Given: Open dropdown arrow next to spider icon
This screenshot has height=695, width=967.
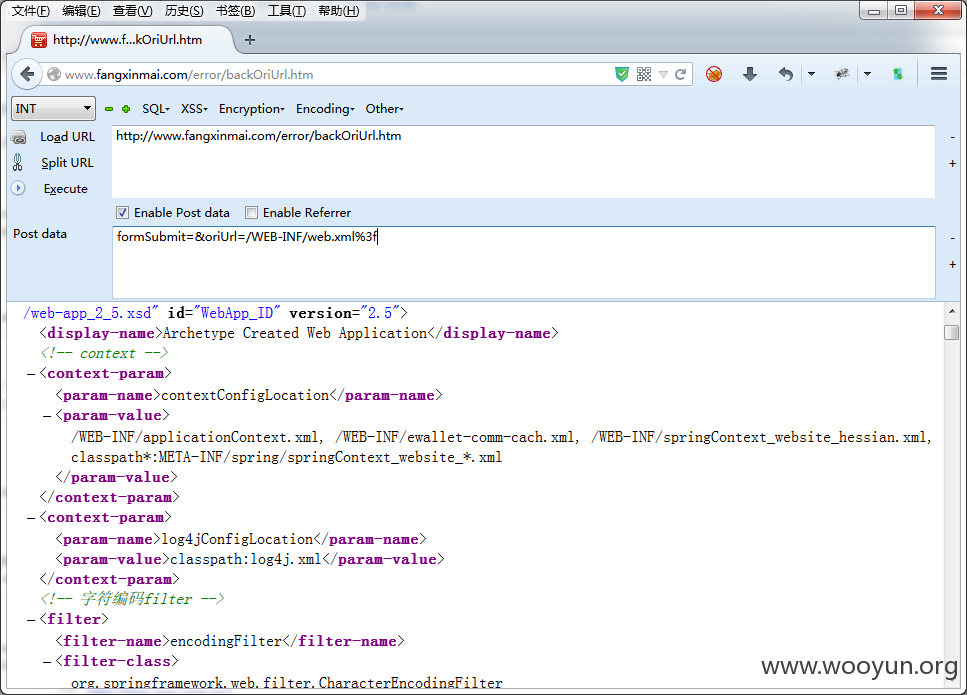Looking at the screenshot, I should coord(867,74).
